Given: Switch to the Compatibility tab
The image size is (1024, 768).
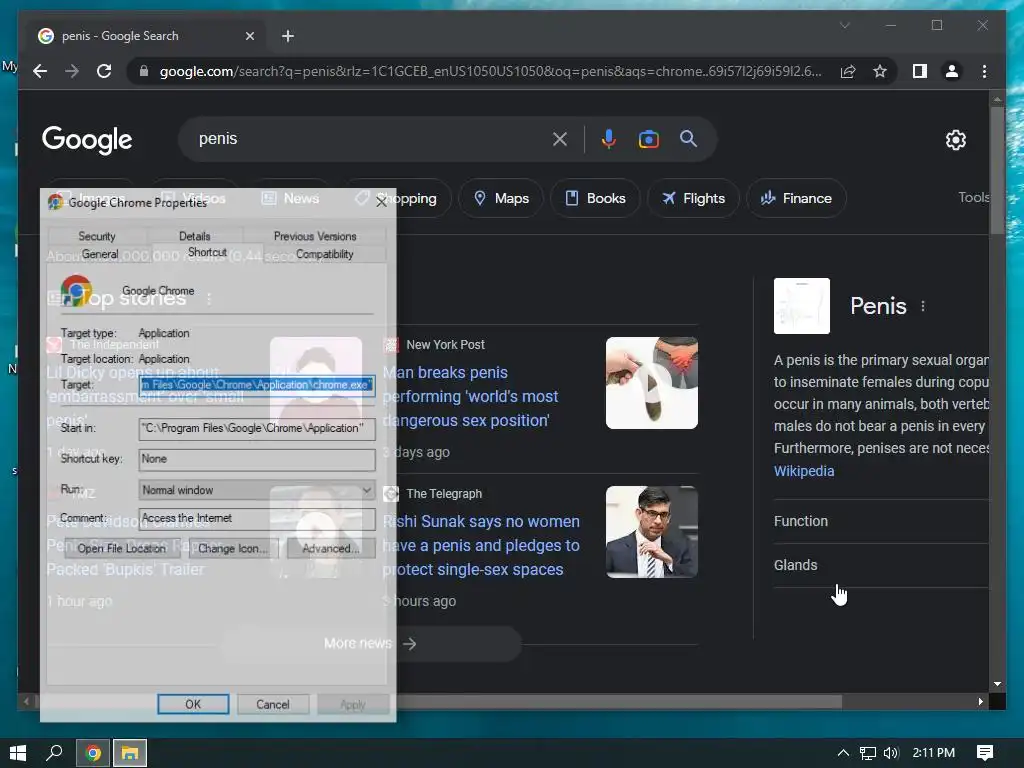Looking at the screenshot, I should click(325, 254).
